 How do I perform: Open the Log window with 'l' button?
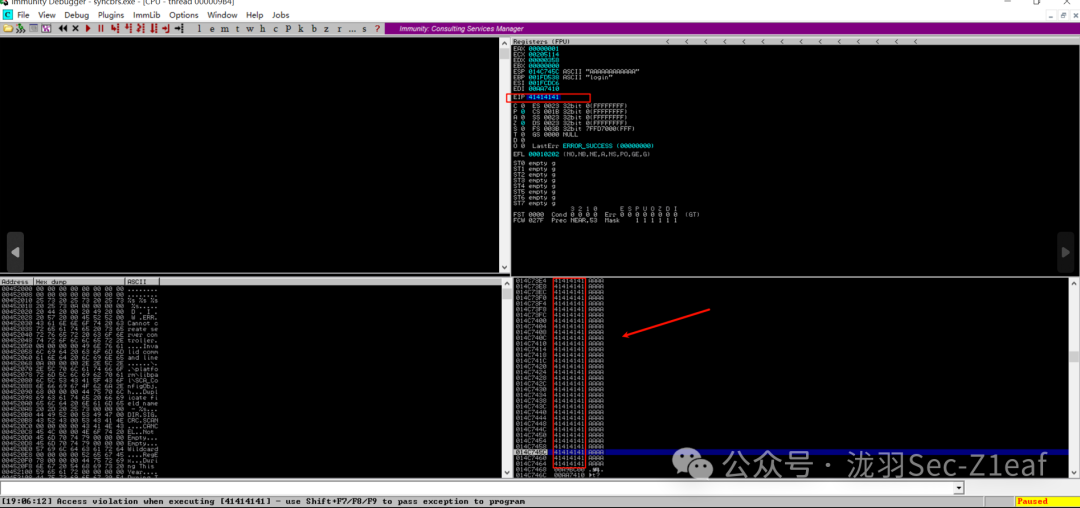(199, 28)
